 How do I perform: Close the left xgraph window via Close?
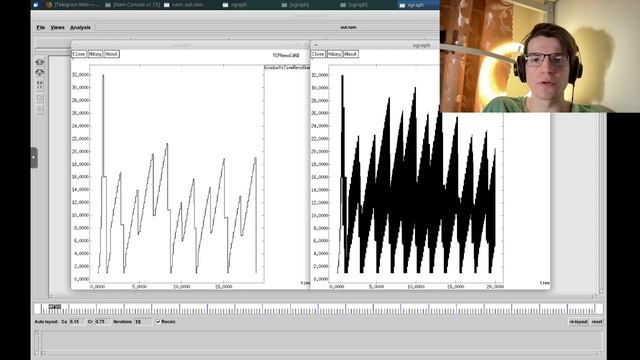(79, 54)
